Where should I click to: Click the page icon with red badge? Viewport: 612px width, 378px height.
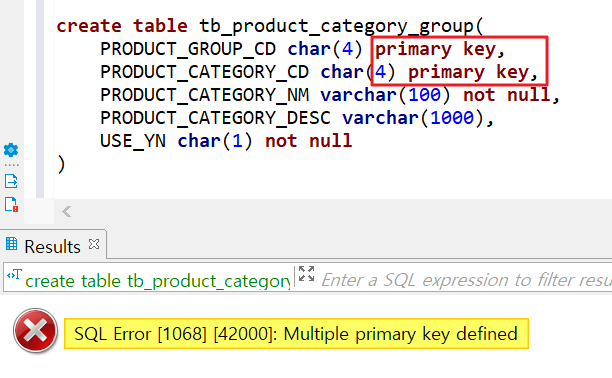point(11,205)
